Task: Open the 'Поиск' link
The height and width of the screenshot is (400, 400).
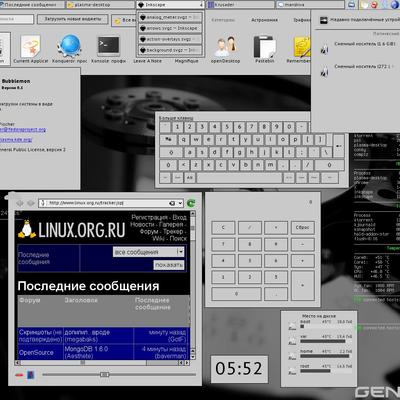Action: (x=178, y=238)
